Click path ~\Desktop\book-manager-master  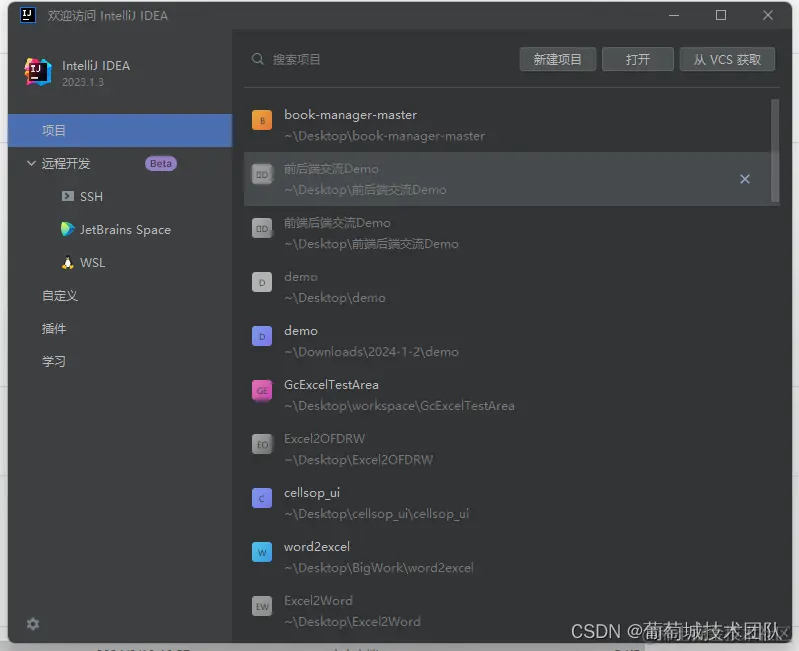(x=385, y=136)
